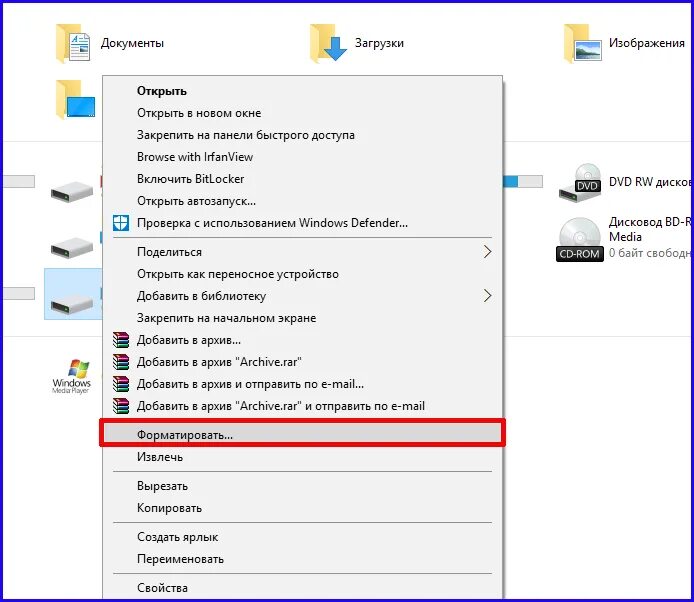
Task: Select Вырезать menu item
Action: pyautogui.click(x=303, y=486)
